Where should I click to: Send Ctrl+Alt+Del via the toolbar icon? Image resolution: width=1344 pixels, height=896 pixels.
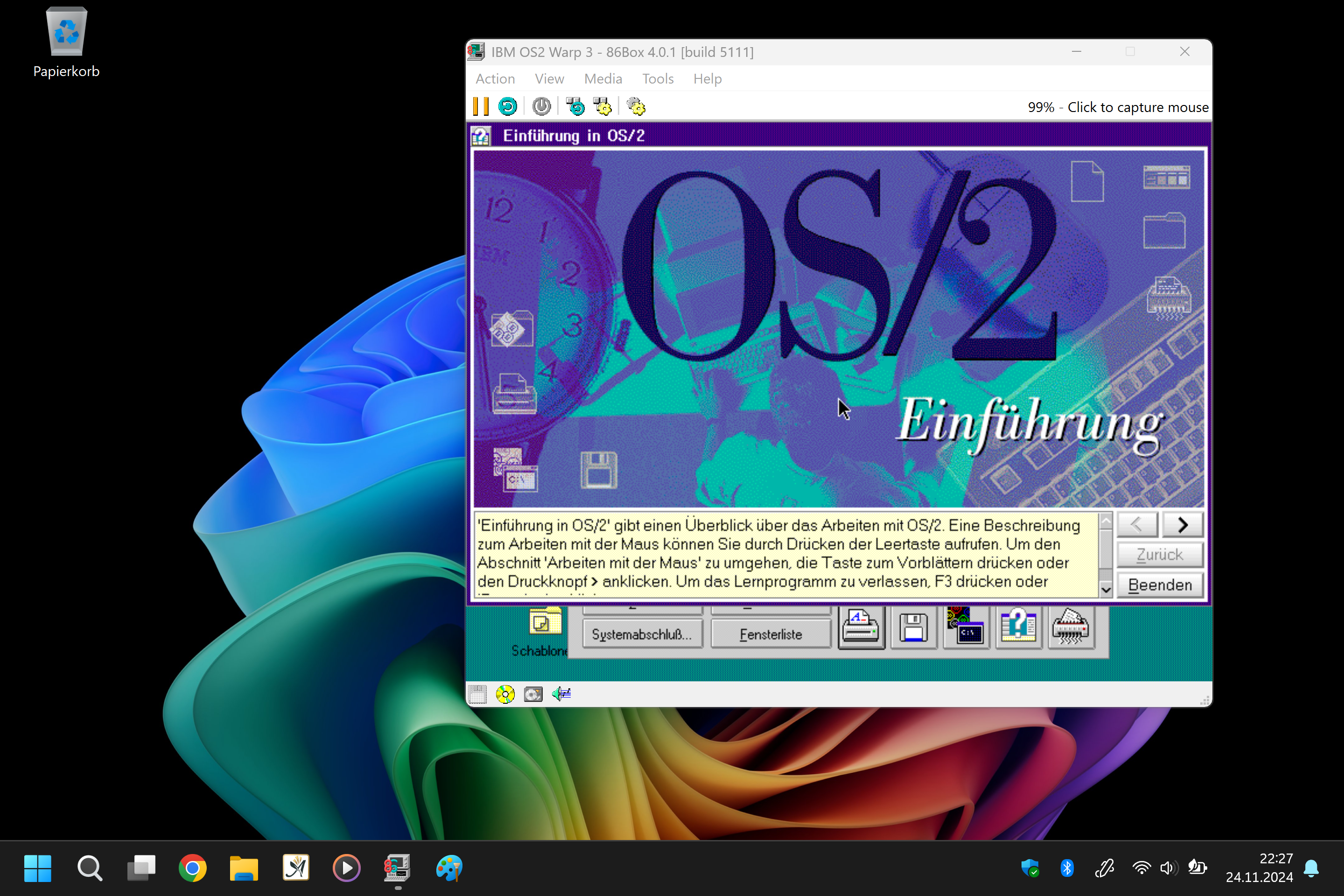[575, 106]
